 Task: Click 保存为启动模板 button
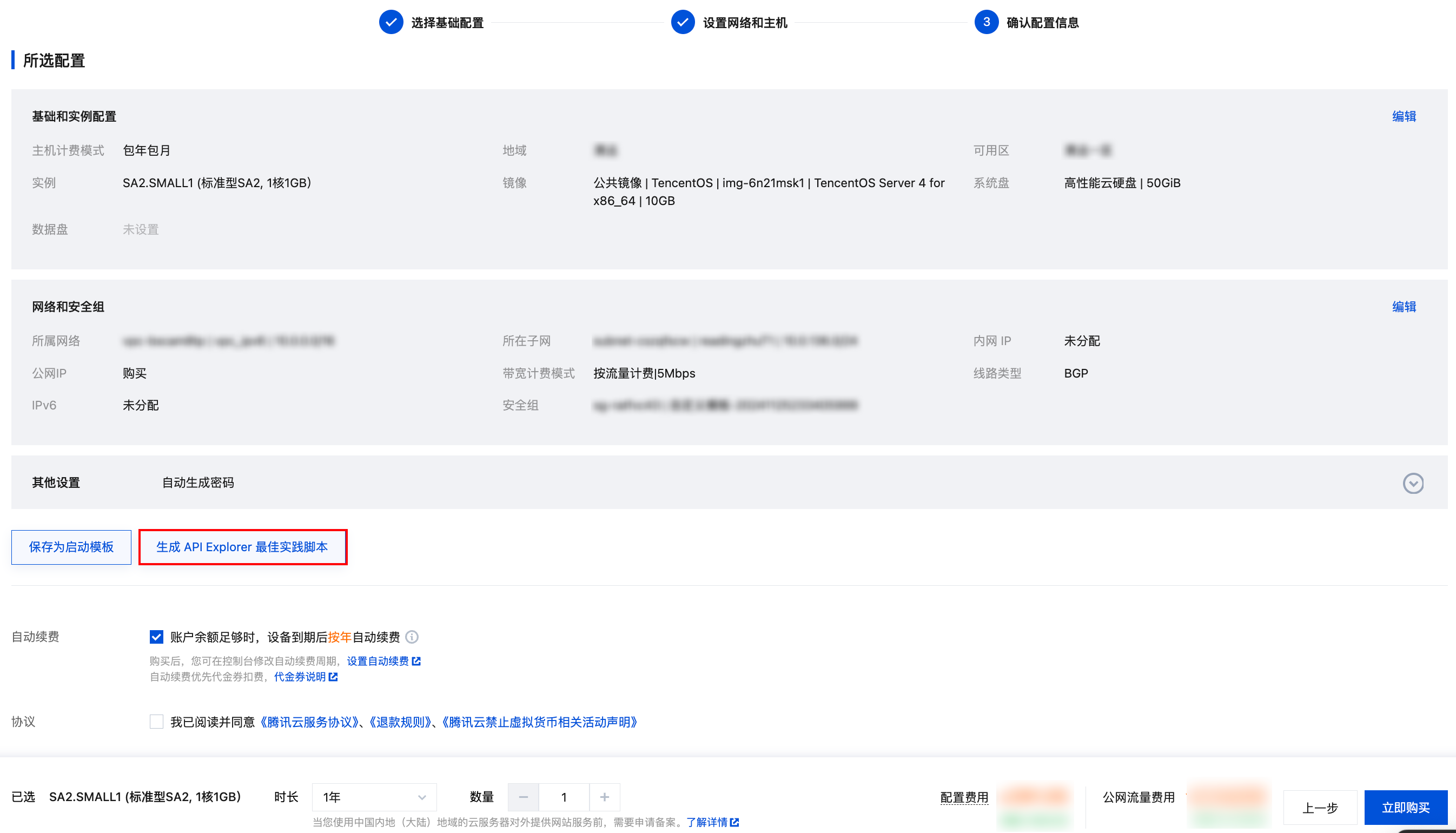pos(71,547)
